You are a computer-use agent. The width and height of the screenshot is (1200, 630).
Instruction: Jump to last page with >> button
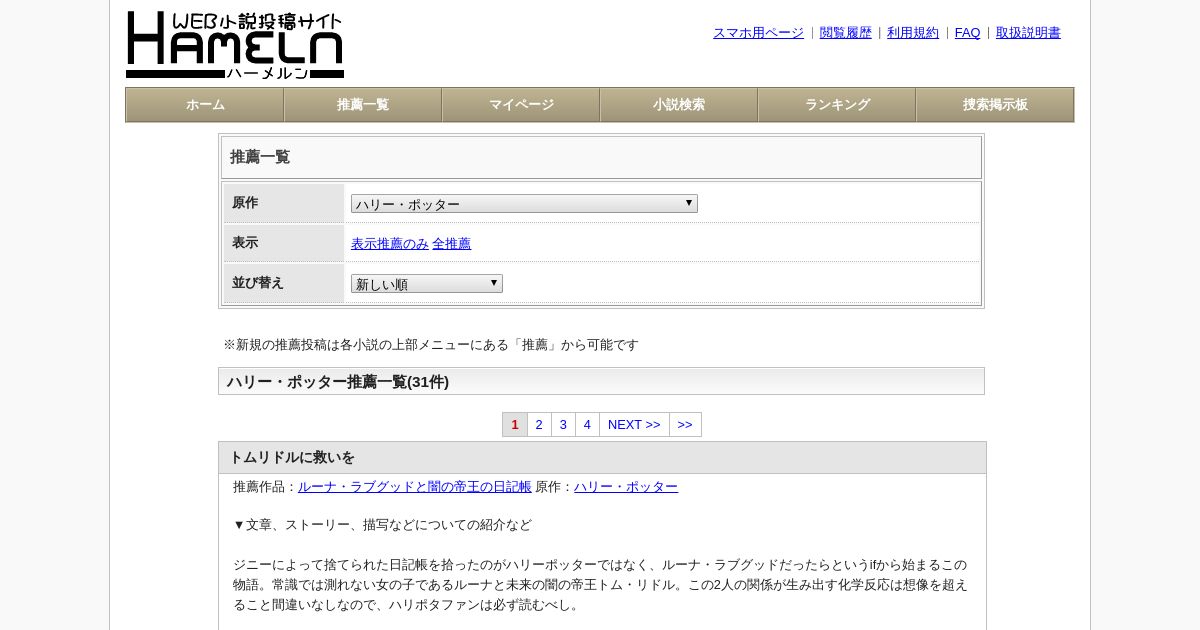[x=685, y=425]
